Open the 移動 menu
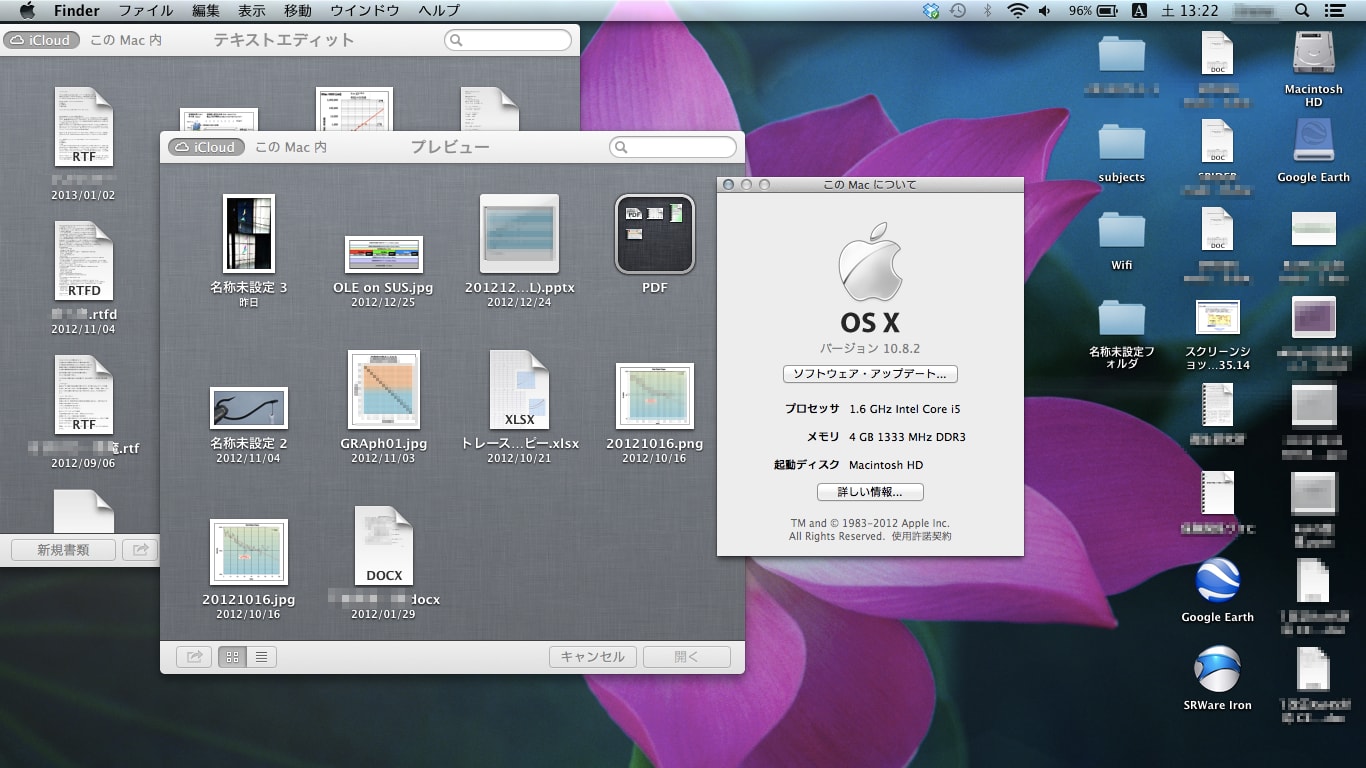Viewport: 1366px width, 768px height. click(297, 11)
